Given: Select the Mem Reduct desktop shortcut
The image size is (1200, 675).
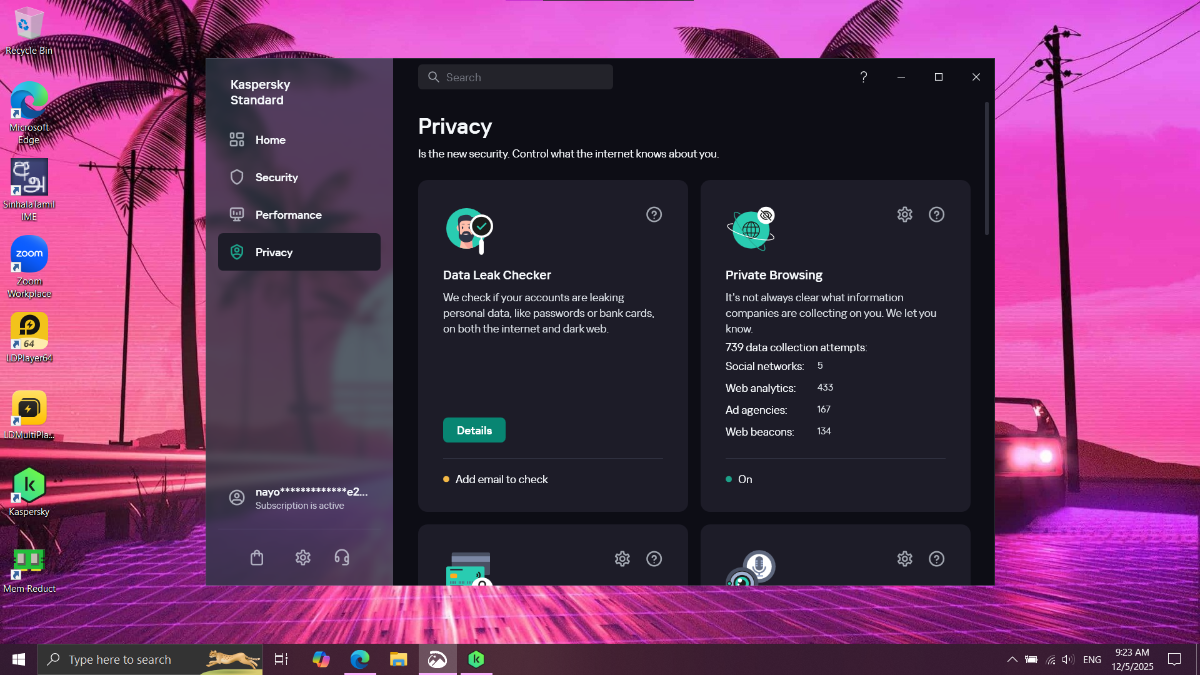Looking at the screenshot, I should point(29,569).
